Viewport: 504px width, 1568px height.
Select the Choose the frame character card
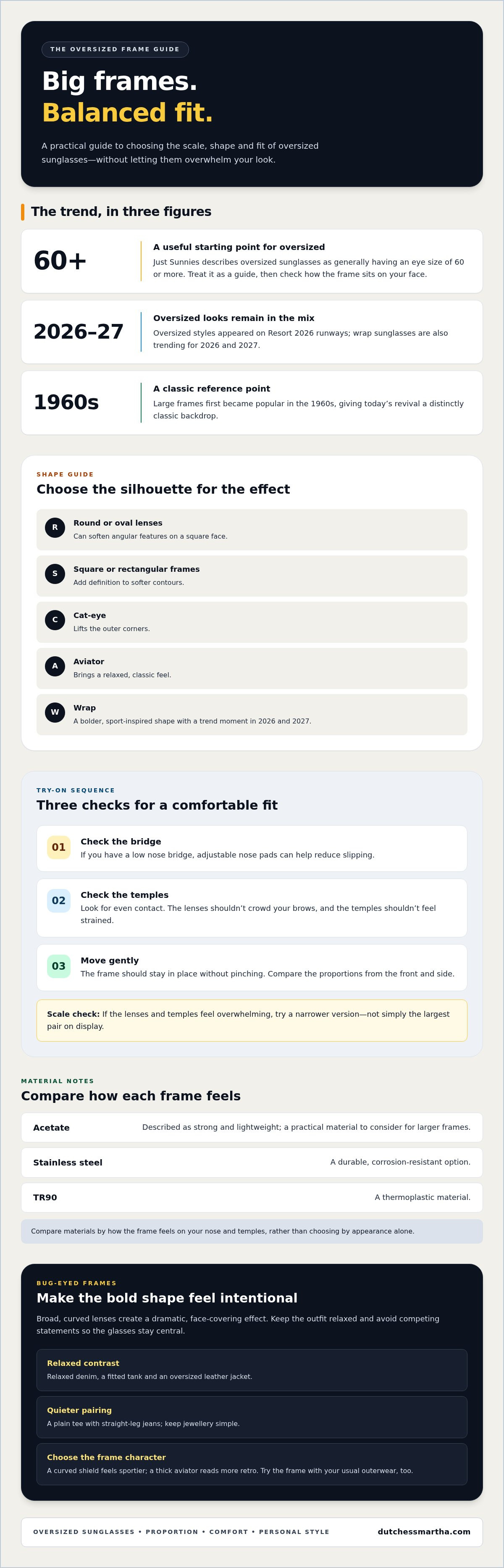[x=252, y=1464]
